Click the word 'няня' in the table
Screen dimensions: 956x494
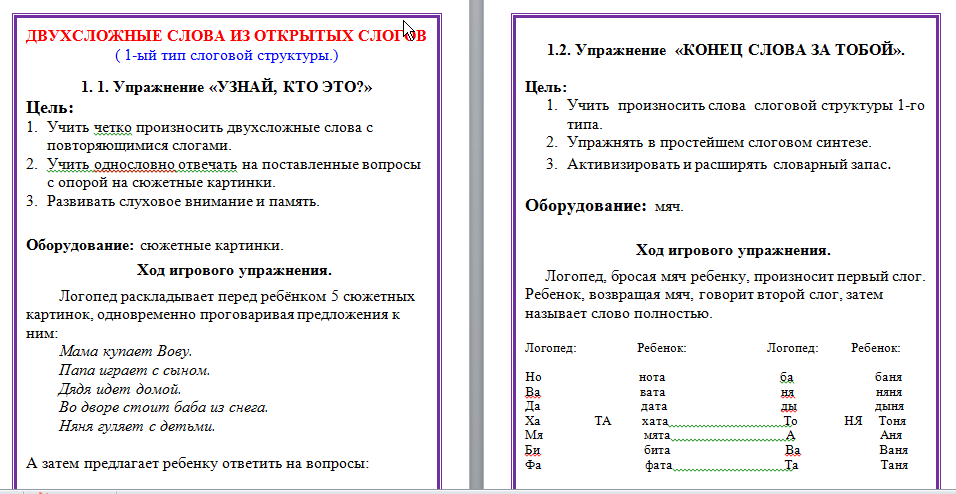click(888, 392)
